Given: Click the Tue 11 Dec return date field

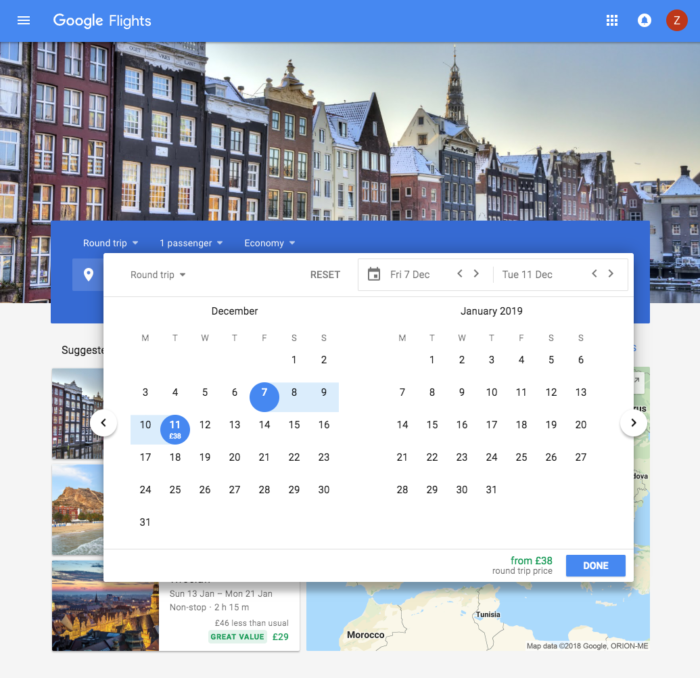Looking at the screenshot, I should pyautogui.click(x=540, y=274).
